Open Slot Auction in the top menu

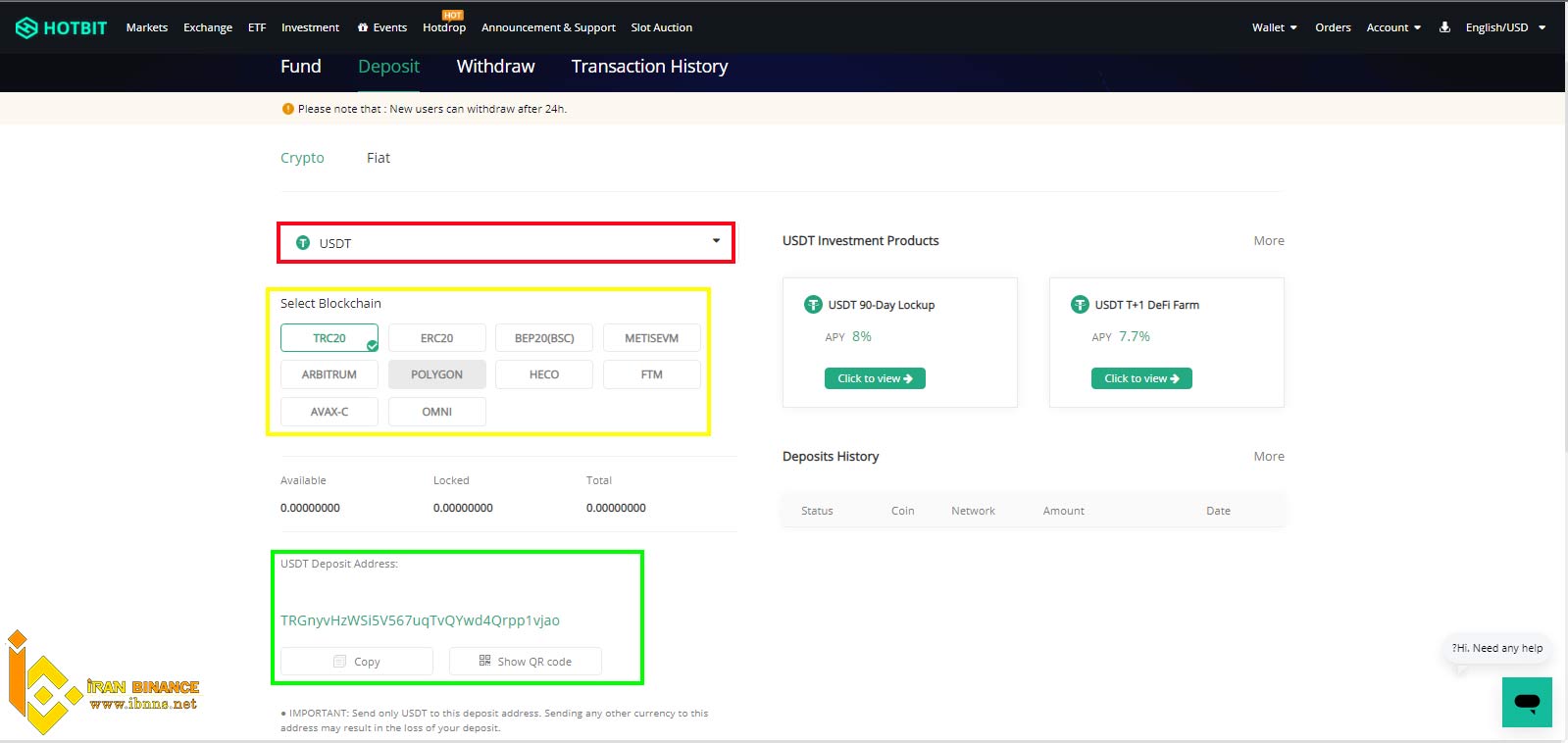(x=661, y=27)
